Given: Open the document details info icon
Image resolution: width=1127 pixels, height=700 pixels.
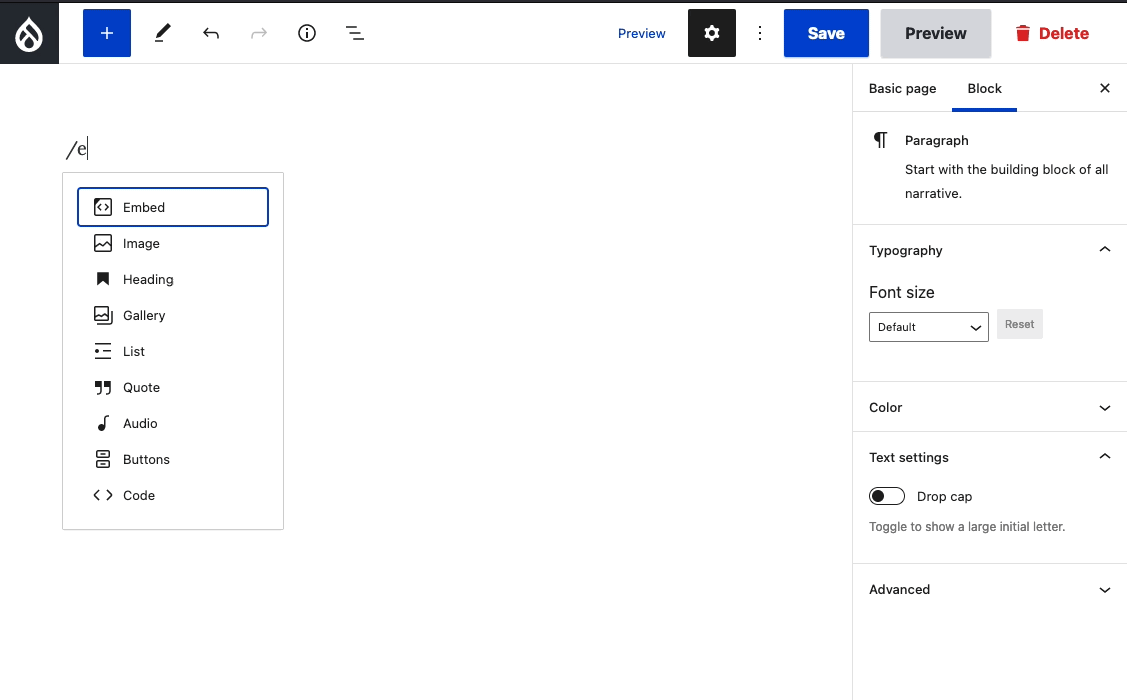Looking at the screenshot, I should (307, 33).
